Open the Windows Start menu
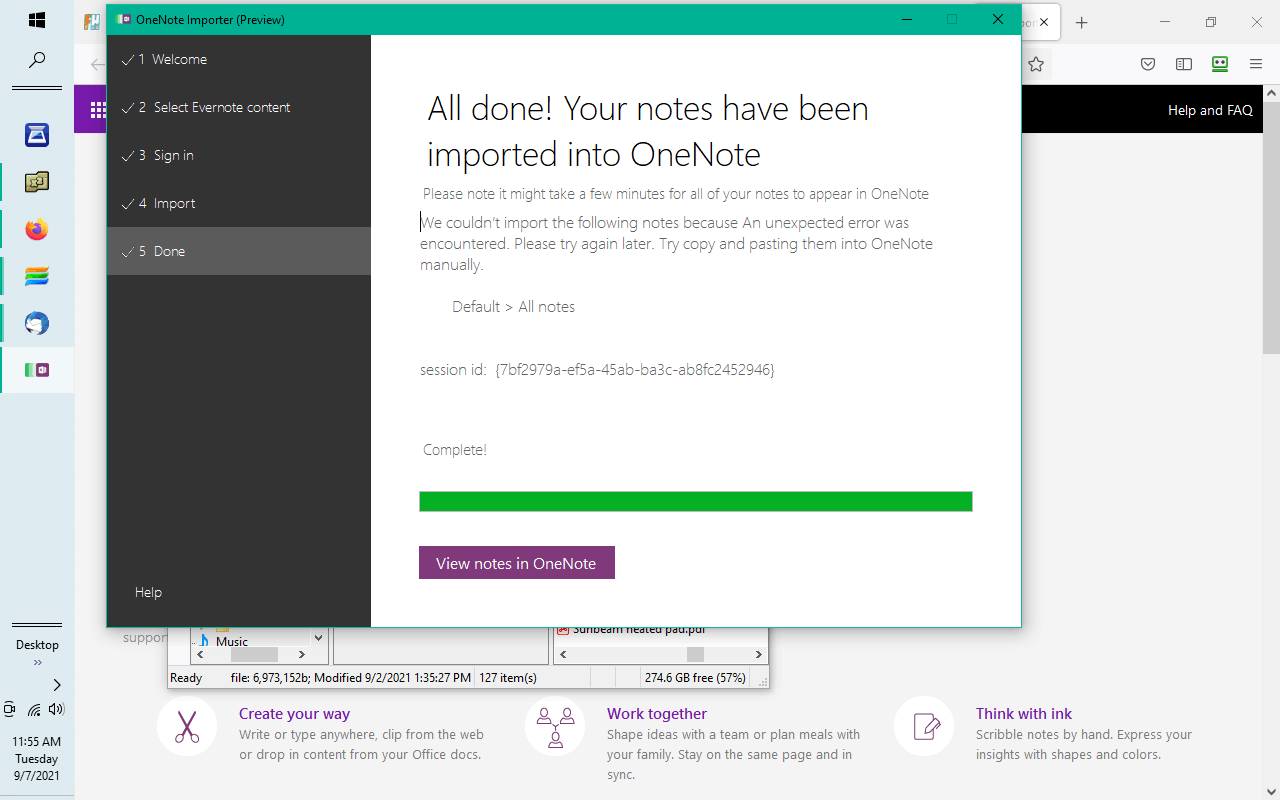 tap(37, 20)
